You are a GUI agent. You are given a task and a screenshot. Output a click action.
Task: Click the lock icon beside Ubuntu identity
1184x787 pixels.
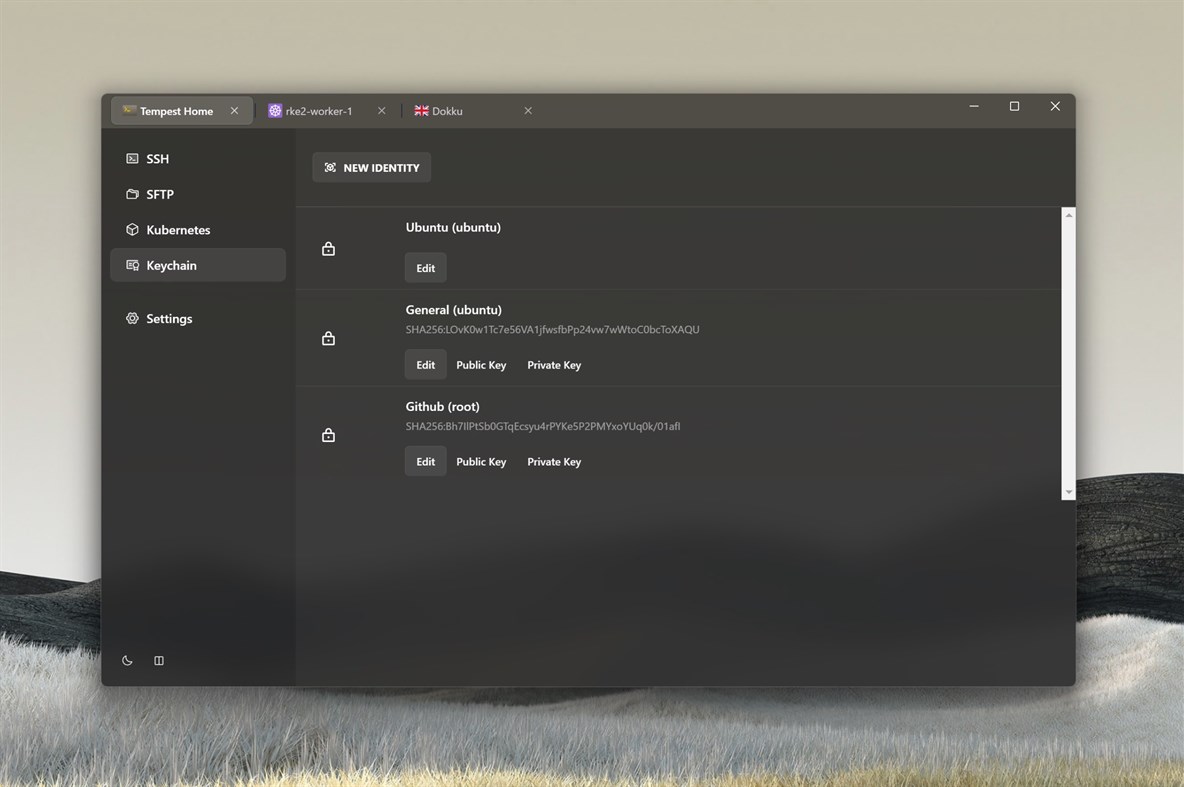pyautogui.click(x=328, y=248)
